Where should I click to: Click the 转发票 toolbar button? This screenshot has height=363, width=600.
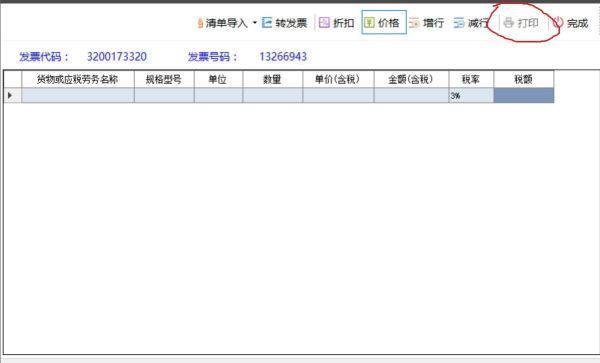285,23
